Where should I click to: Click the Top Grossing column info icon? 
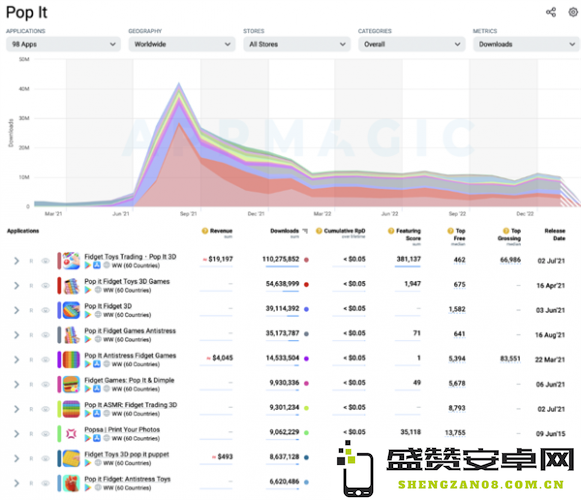coord(506,231)
